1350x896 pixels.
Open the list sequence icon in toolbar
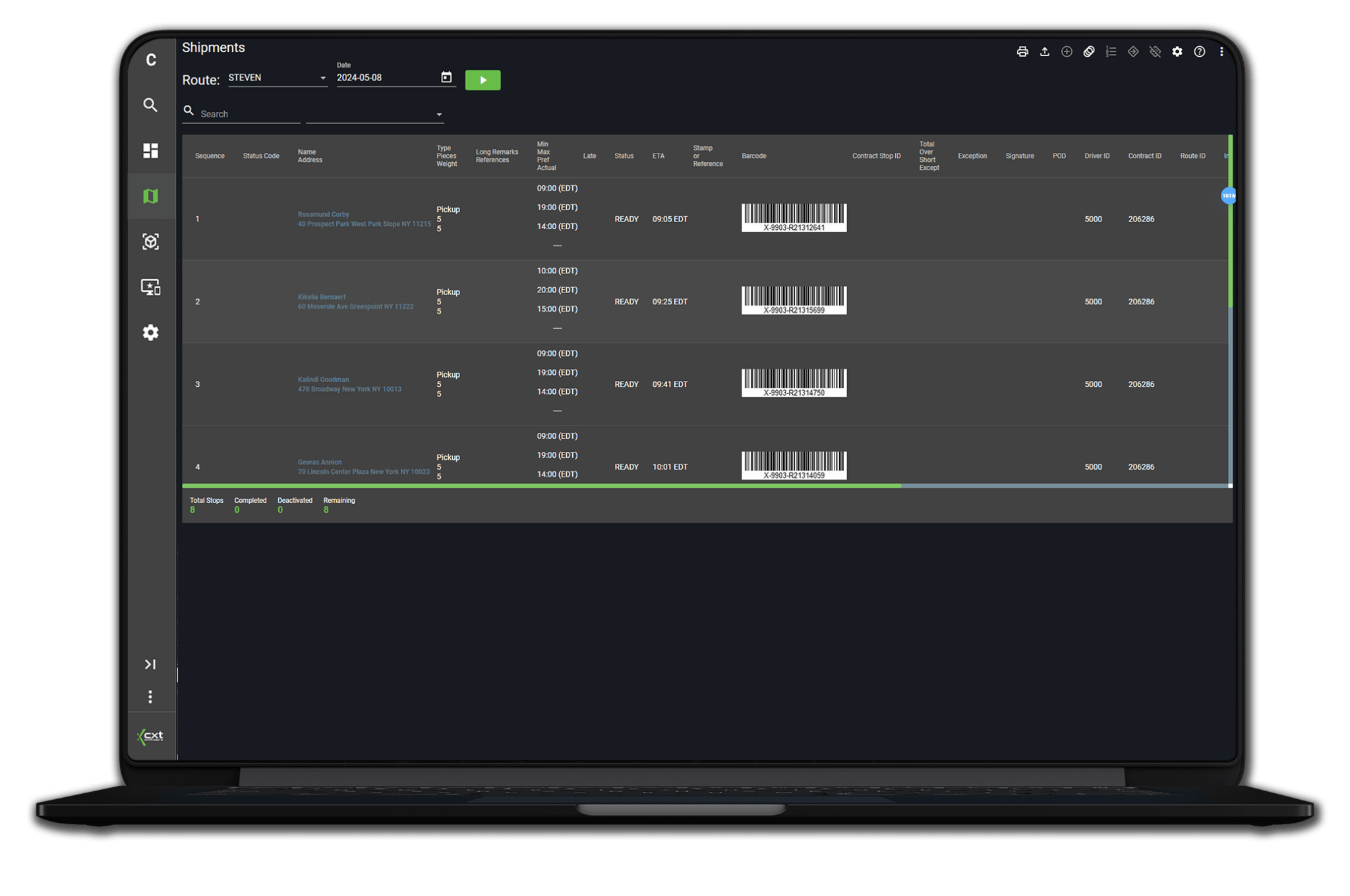pos(1111,51)
